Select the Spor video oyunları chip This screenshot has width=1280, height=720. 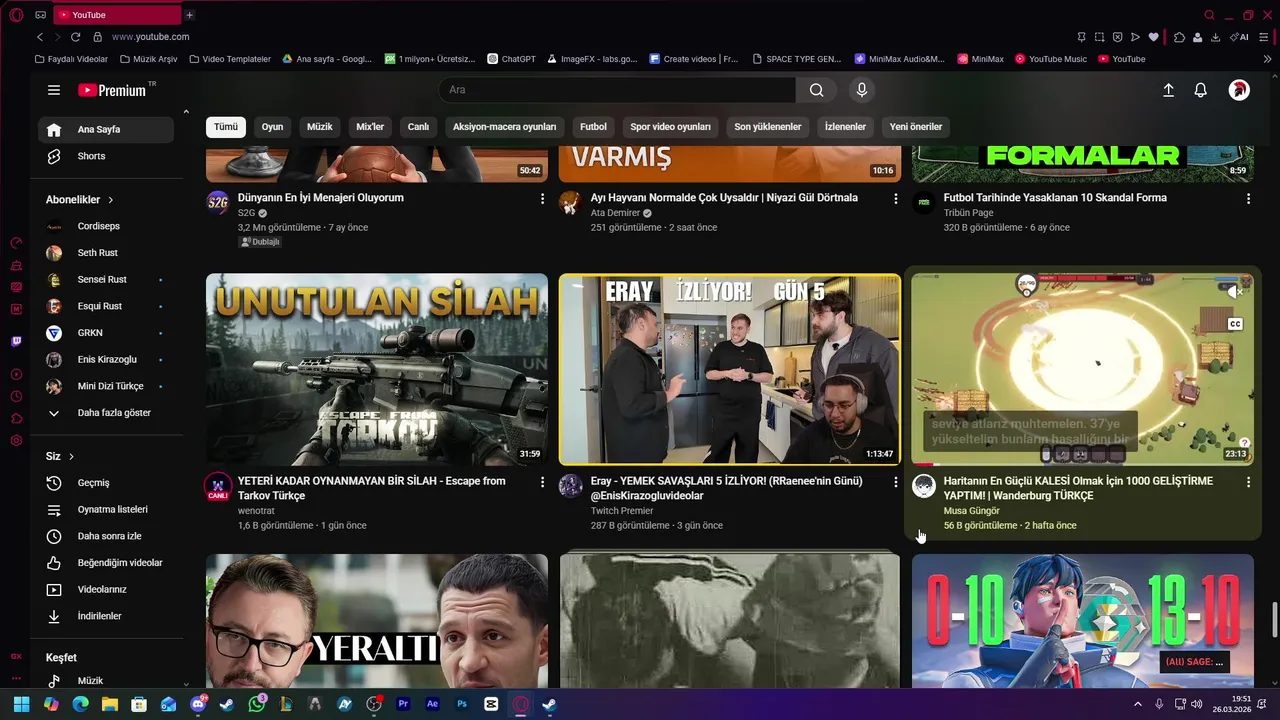click(x=670, y=127)
